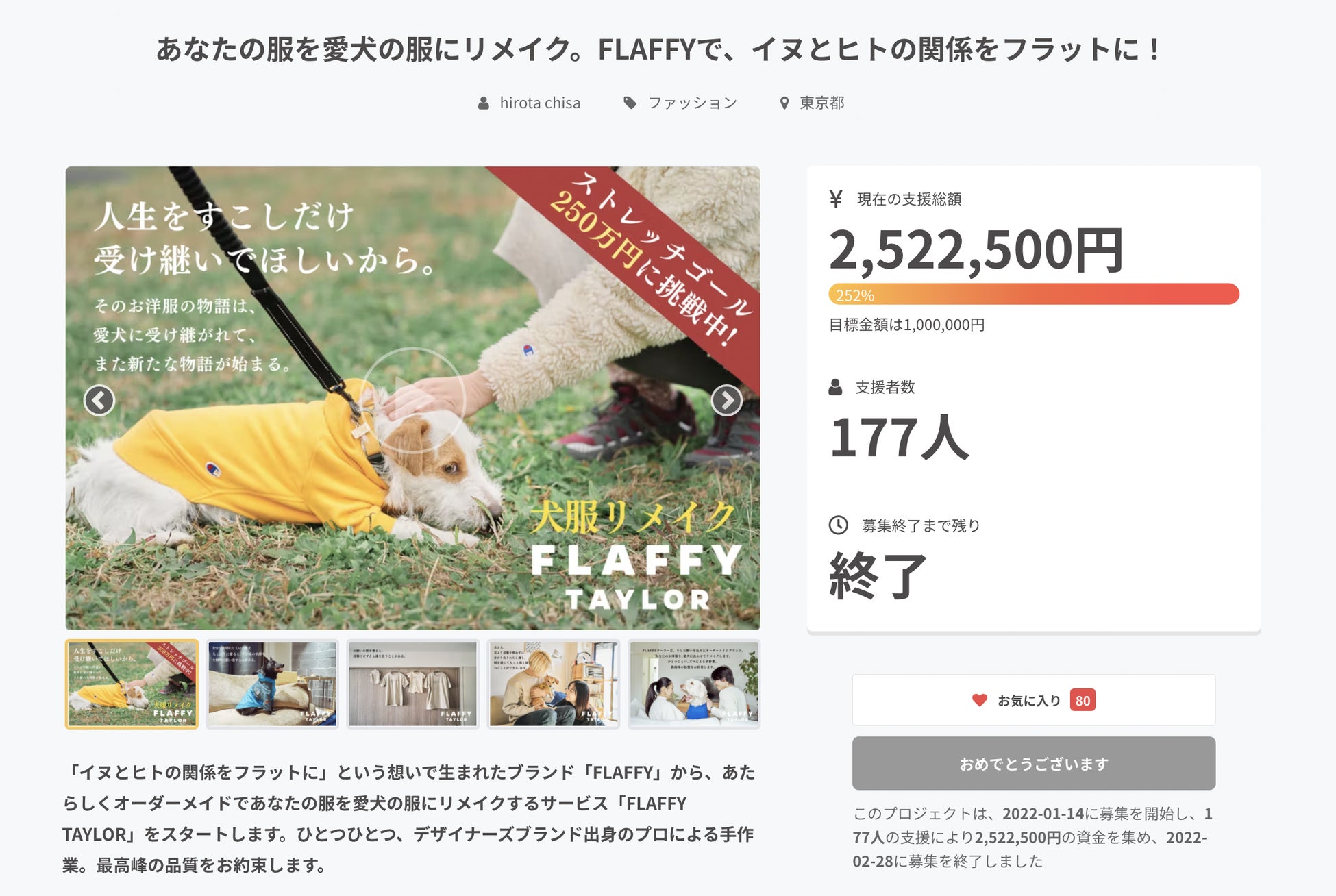This screenshot has width=1336, height=896.
Task: Open the ファッション category link
Action: click(692, 103)
